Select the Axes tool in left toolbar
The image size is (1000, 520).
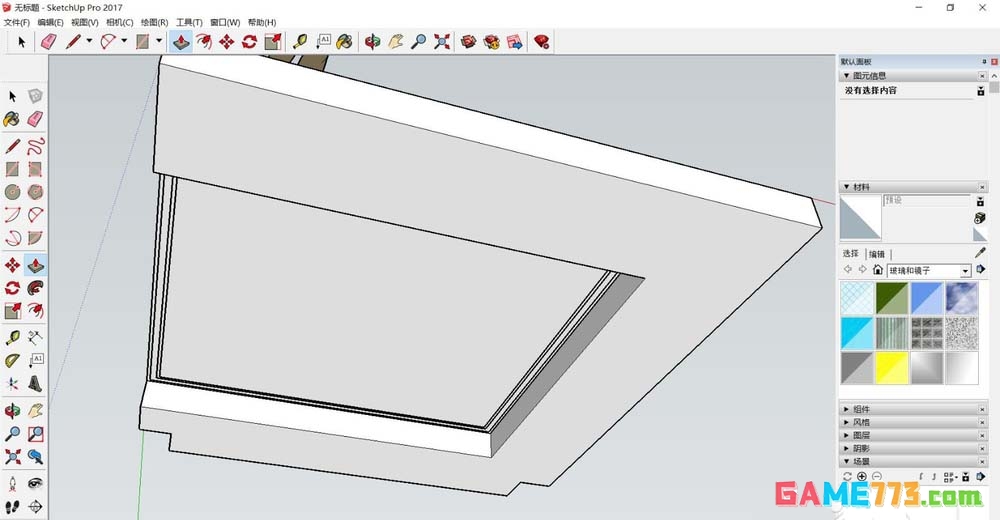coord(12,383)
